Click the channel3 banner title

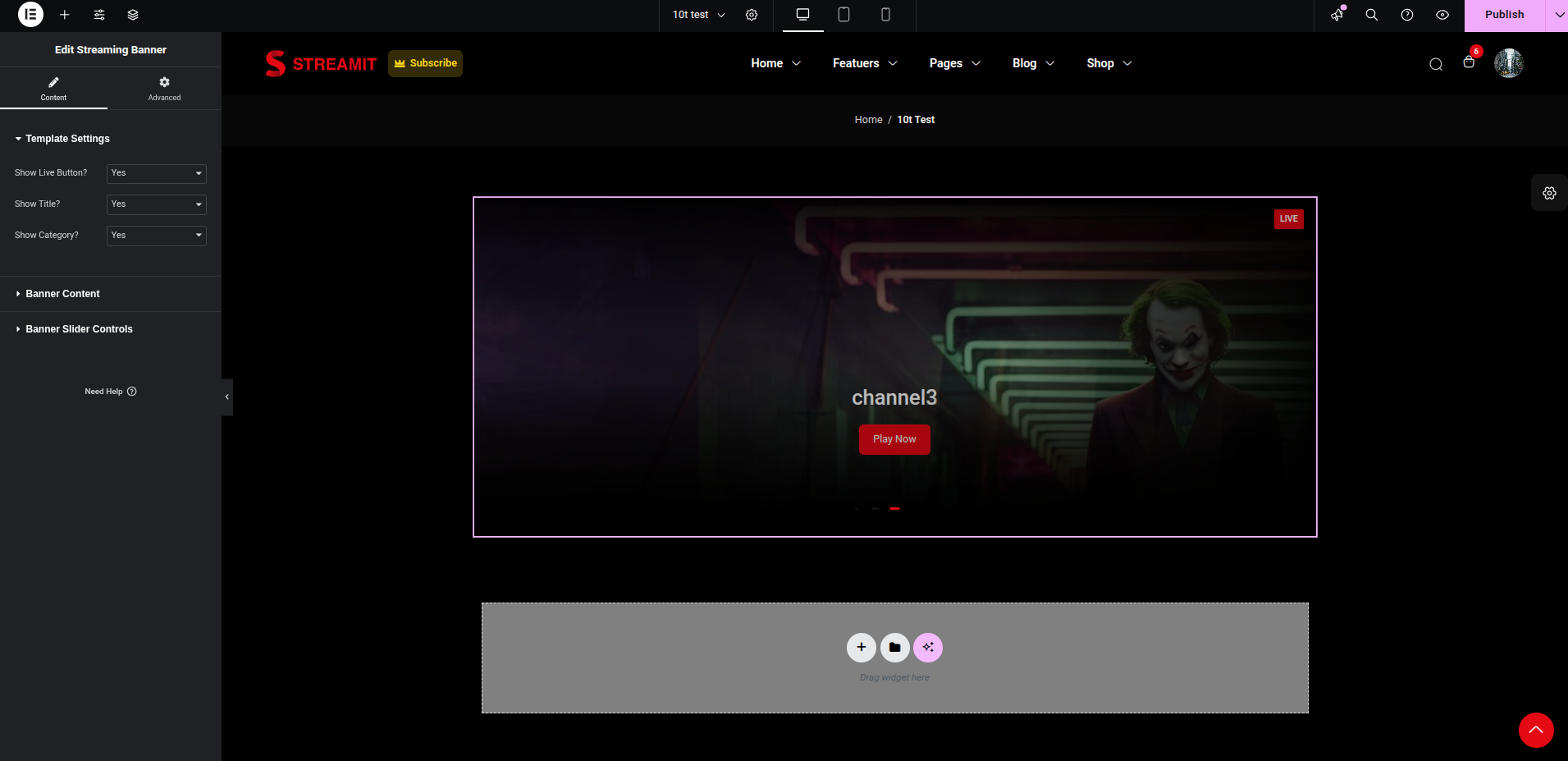(x=894, y=398)
